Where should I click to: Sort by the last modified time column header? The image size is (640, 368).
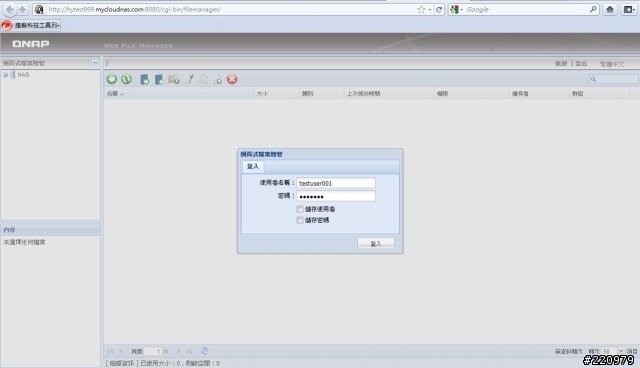(x=389, y=93)
